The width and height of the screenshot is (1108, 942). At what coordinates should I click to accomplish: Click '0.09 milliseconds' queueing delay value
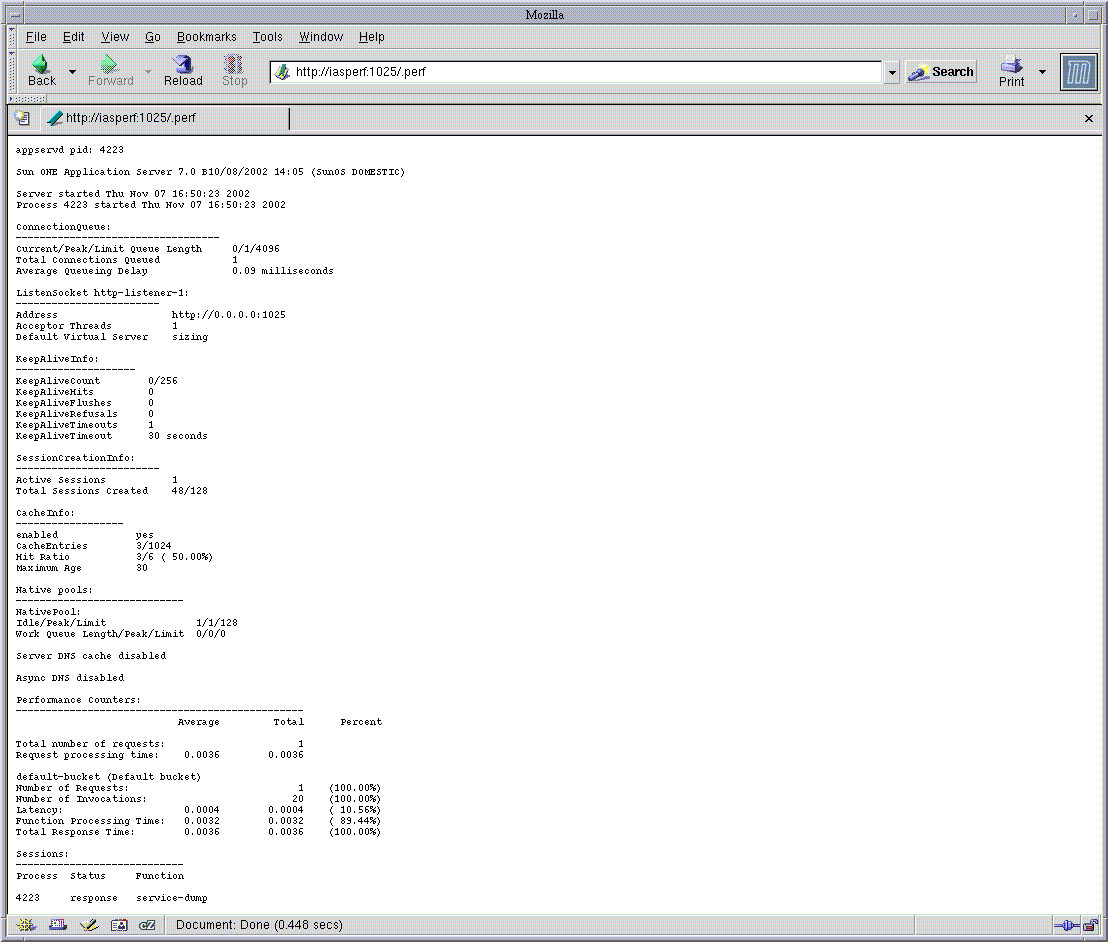(x=283, y=271)
